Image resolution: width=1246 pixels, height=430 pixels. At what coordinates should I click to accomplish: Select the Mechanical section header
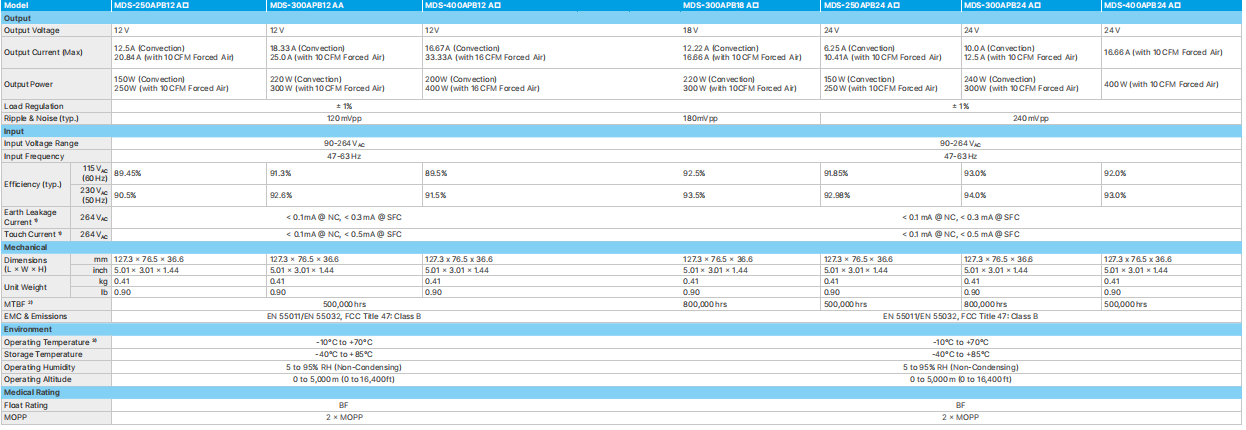tap(25, 246)
